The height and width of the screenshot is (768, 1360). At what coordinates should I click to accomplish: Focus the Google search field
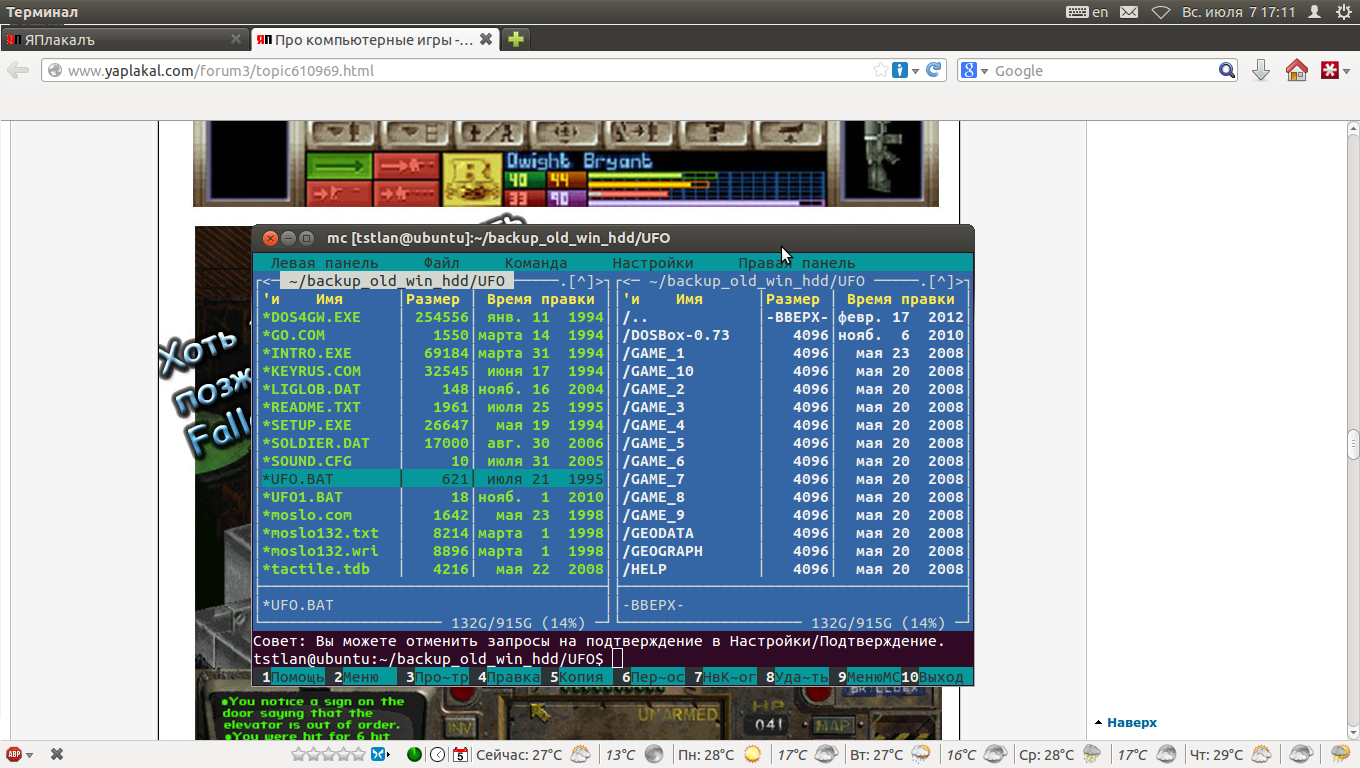point(1104,71)
